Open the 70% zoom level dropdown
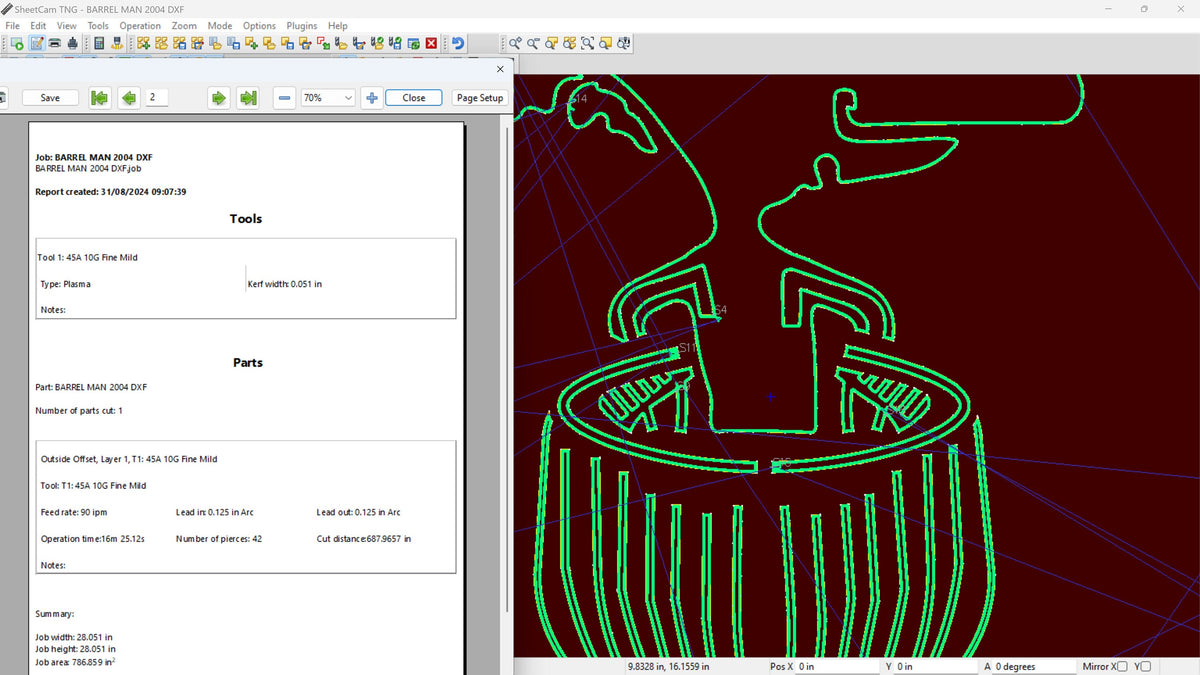The height and width of the screenshot is (675, 1200). click(x=328, y=97)
